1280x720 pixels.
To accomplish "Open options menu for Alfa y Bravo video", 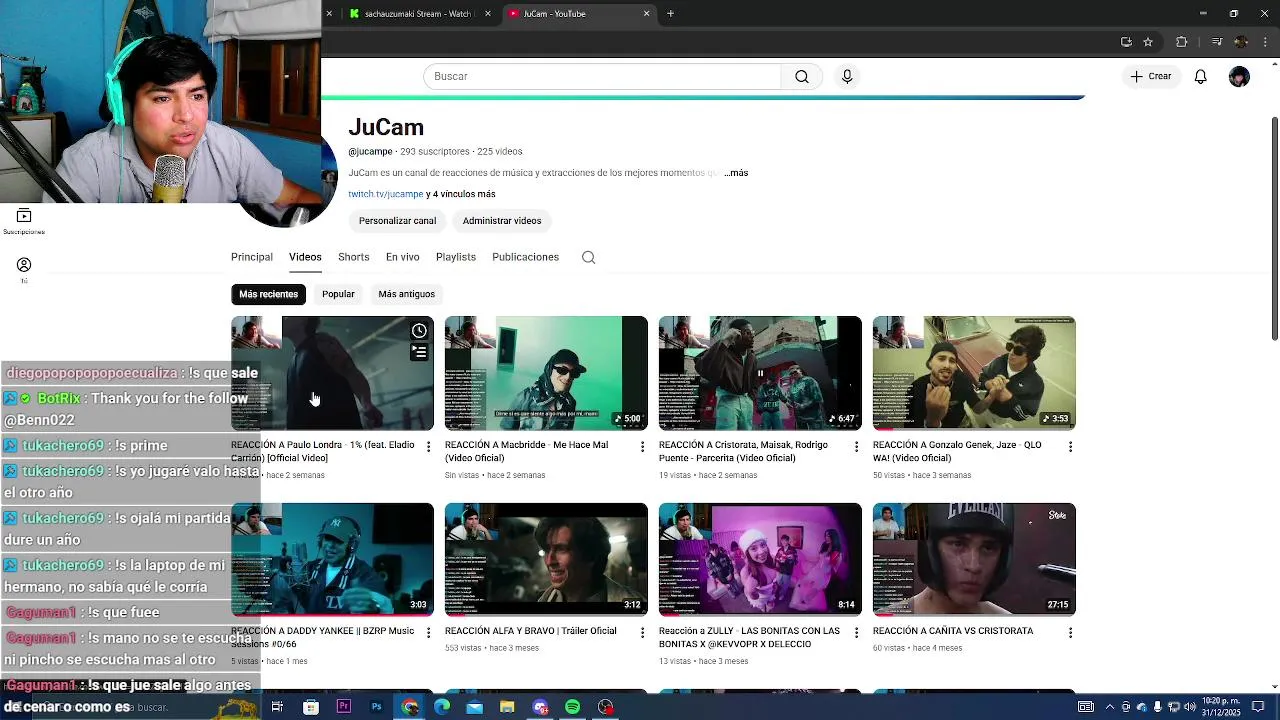I will coord(642,633).
